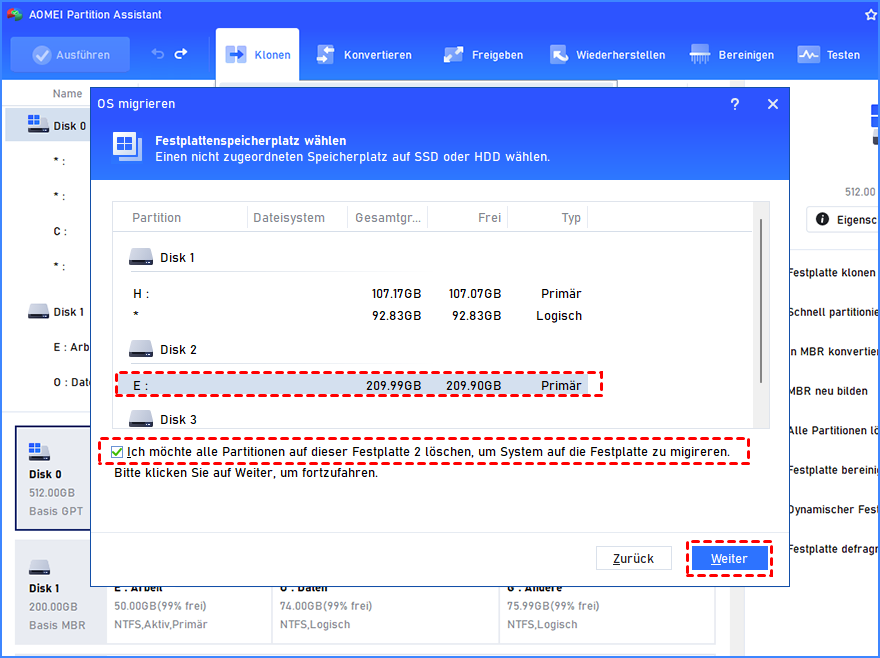The height and width of the screenshot is (658, 880).
Task: Click Alle Partitionen löschen option
Action: (x=833, y=431)
